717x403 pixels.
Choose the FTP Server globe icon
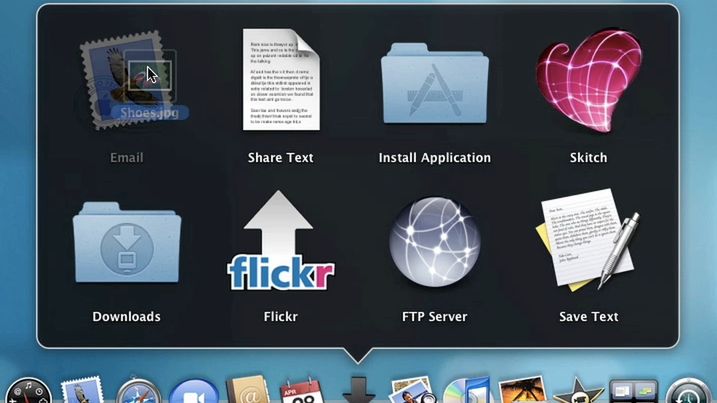click(434, 242)
